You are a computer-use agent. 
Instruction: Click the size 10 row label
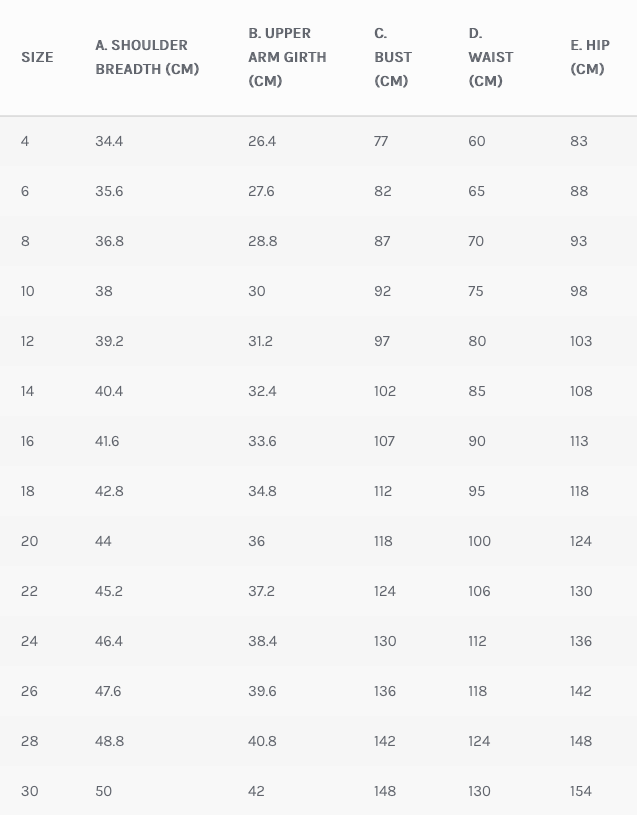click(27, 291)
